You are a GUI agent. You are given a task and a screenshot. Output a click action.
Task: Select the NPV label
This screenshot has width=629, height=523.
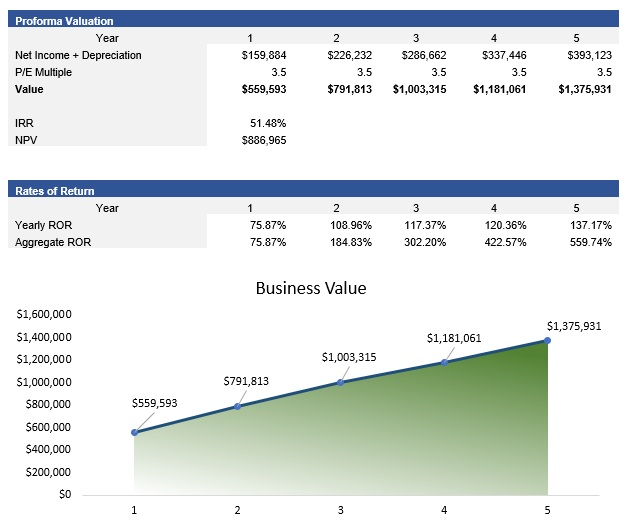pos(26,140)
